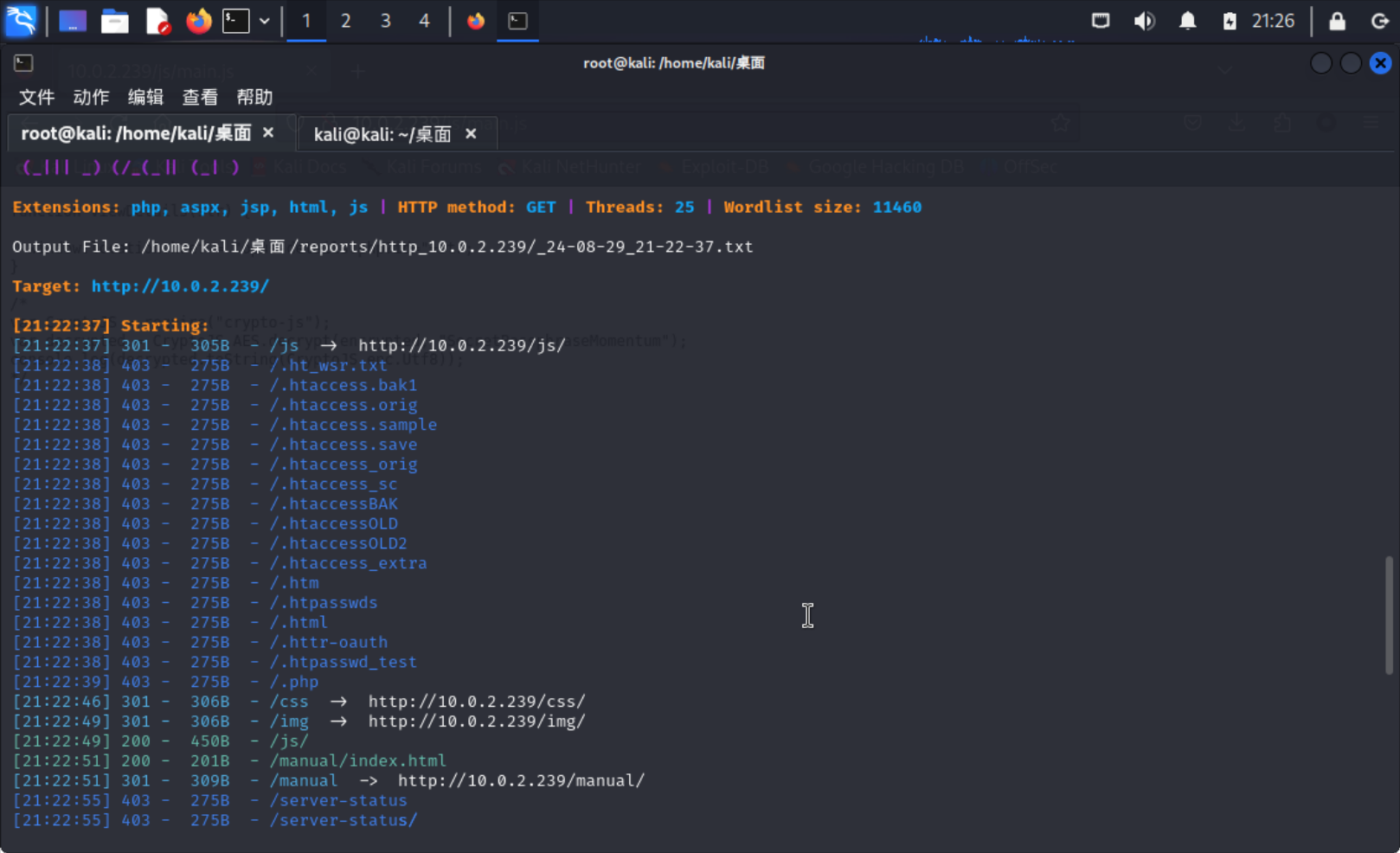Click the /.htpasswd_test result entry
Screen dimensions: 1400x853
pos(344,662)
